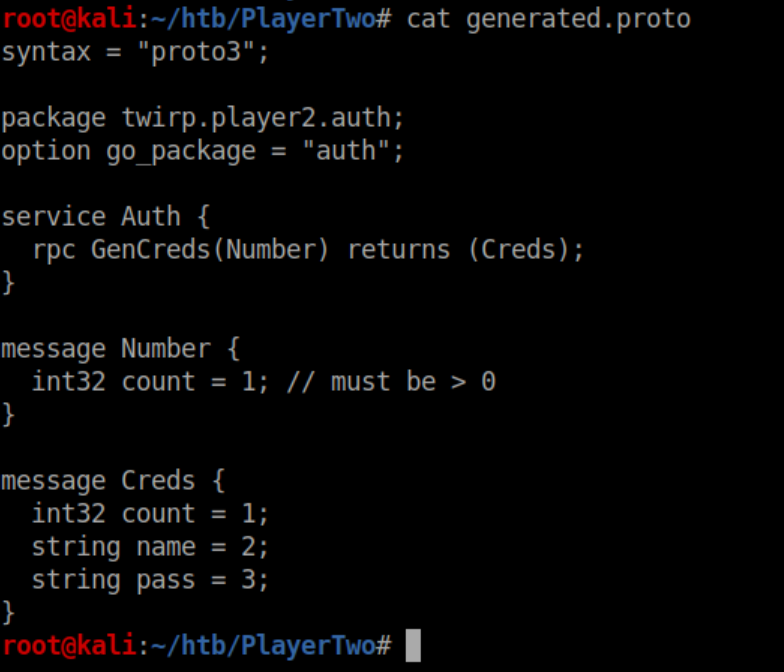Click the terminal cursor block after the prompt
Screen dimensions: 784x672
[413, 645]
